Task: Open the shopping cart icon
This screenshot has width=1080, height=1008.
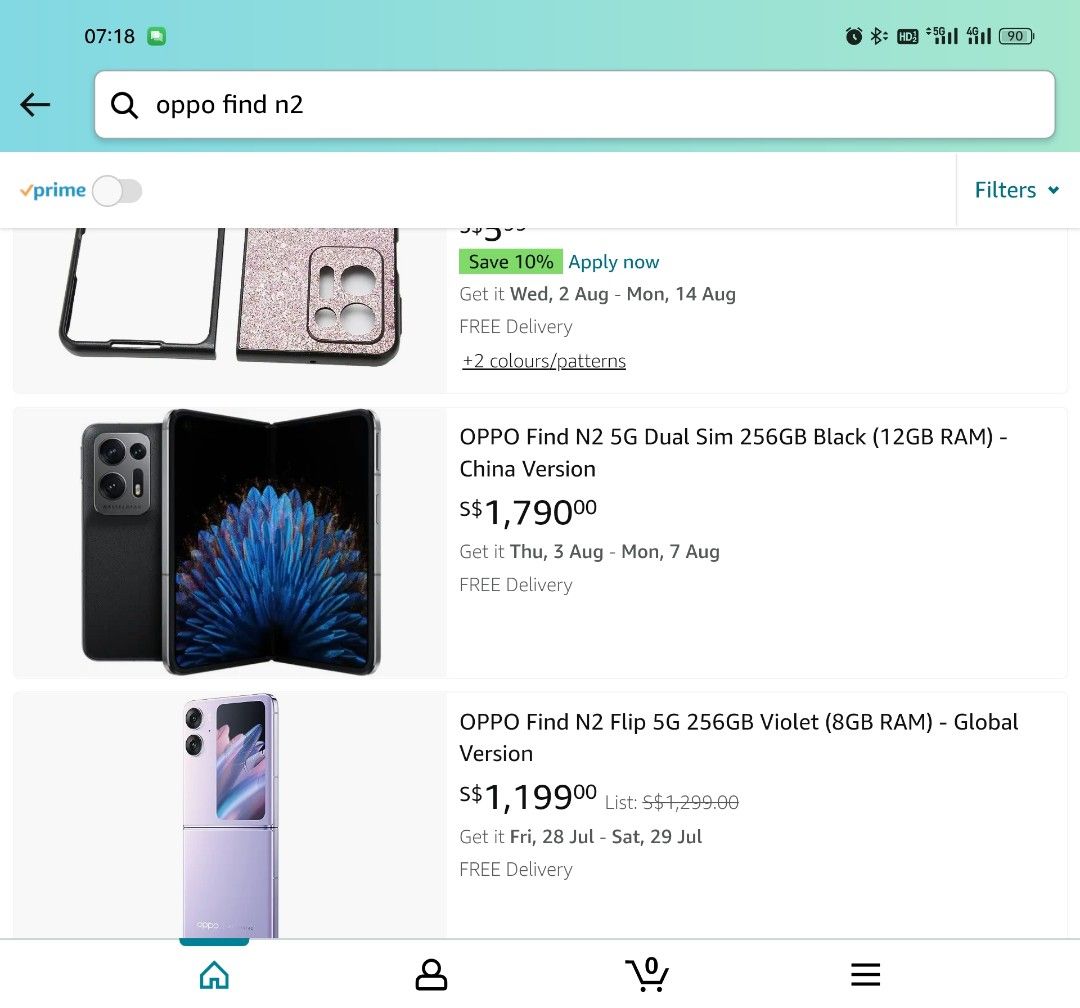Action: tap(647, 973)
